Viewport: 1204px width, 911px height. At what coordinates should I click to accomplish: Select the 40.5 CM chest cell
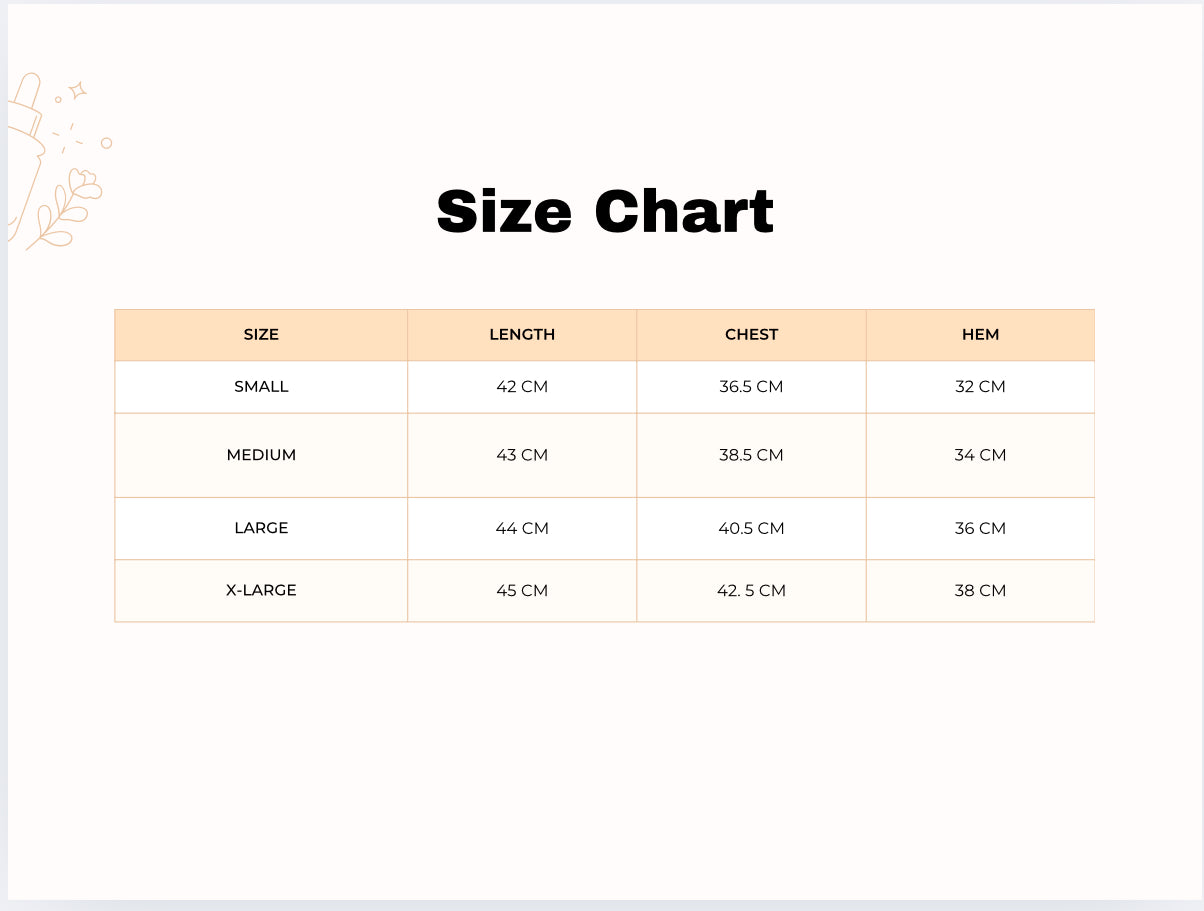(751, 528)
